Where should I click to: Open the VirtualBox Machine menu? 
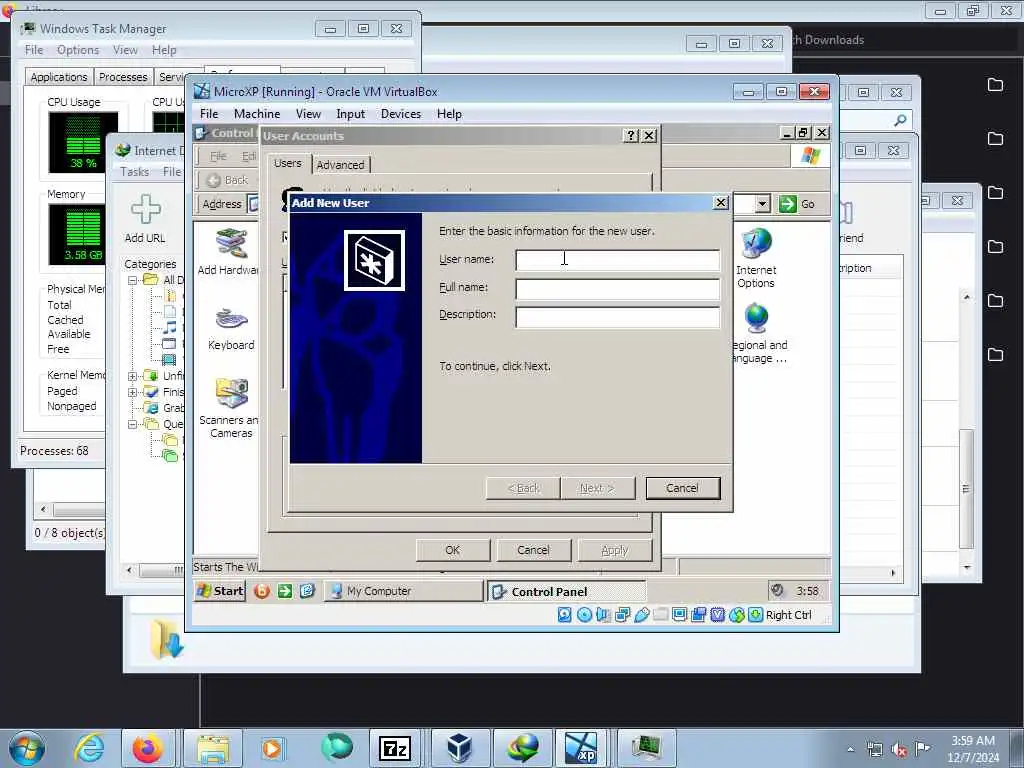point(257,114)
